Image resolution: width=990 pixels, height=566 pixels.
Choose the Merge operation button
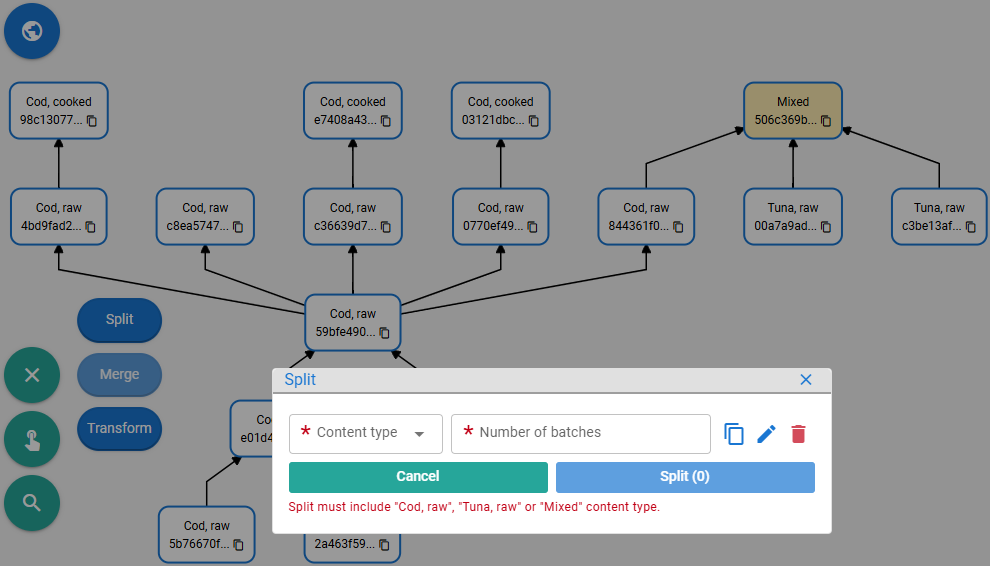pyautogui.click(x=119, y=375)
